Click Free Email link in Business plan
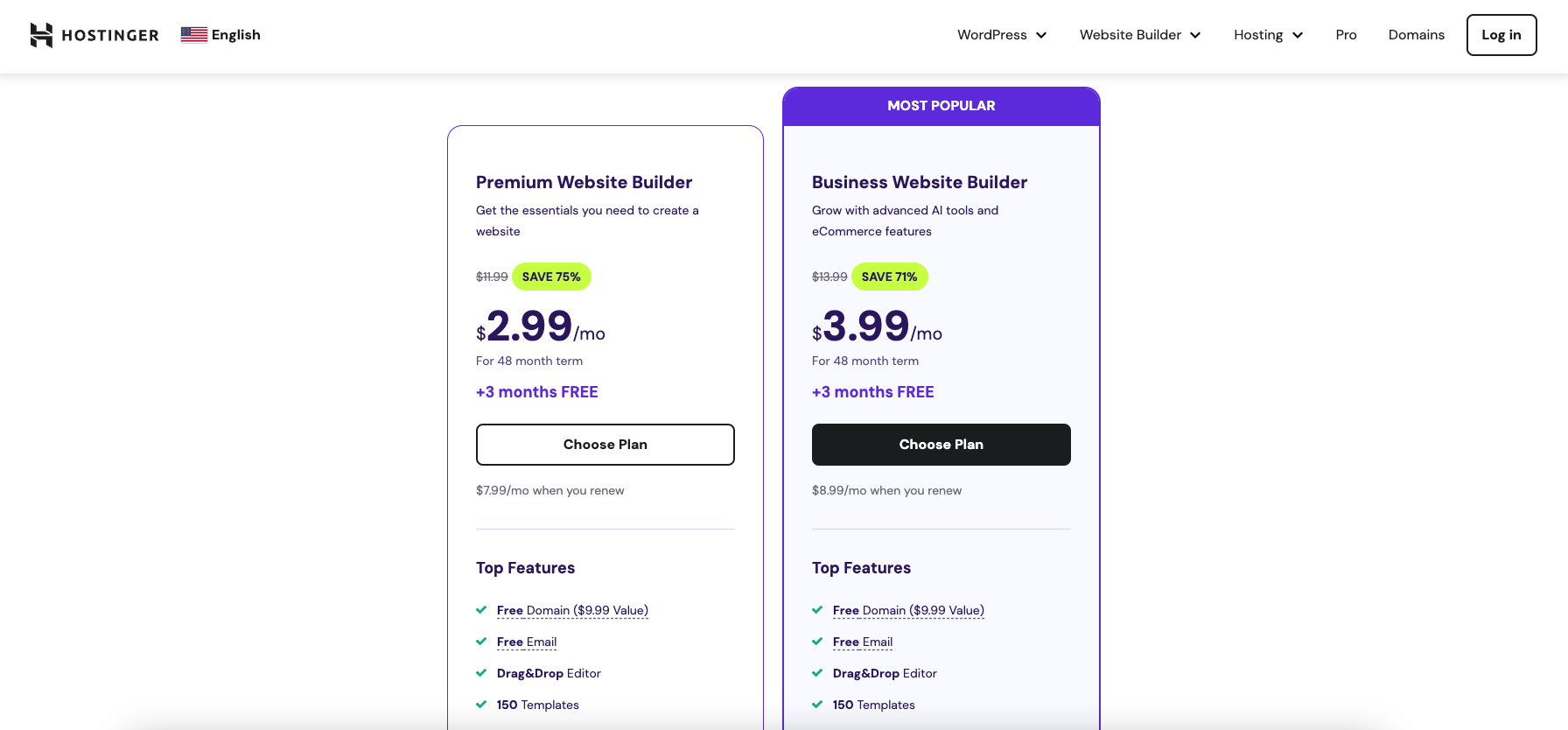Screen dimensions: 1568x730 coord(863,642)
